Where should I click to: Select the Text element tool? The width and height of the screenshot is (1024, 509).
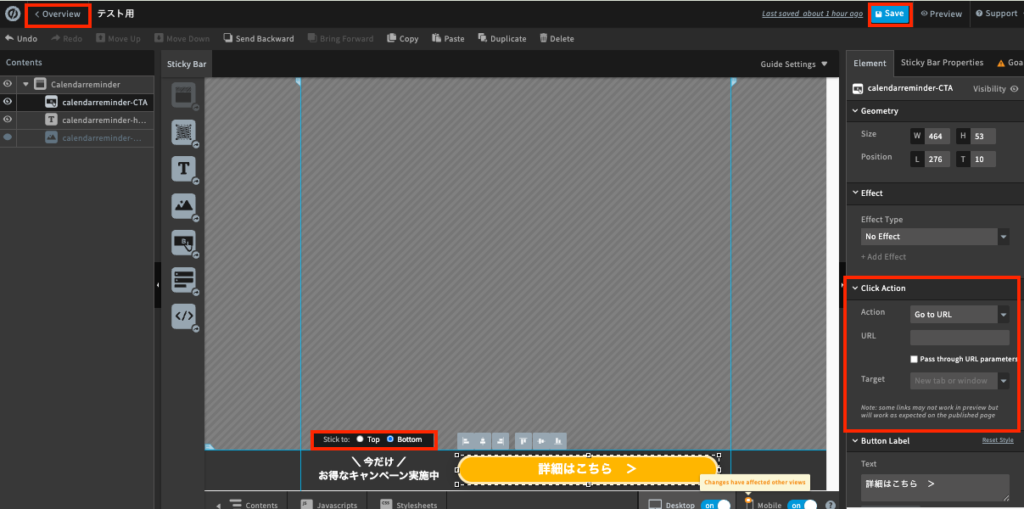click(183, 168)
